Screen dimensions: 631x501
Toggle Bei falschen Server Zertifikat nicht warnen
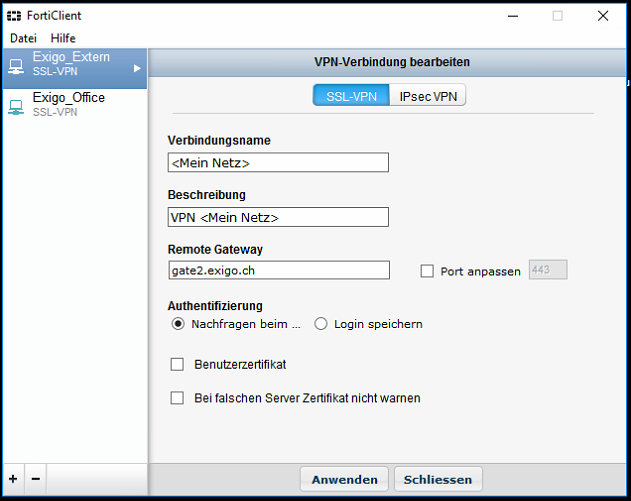[177, 398]
